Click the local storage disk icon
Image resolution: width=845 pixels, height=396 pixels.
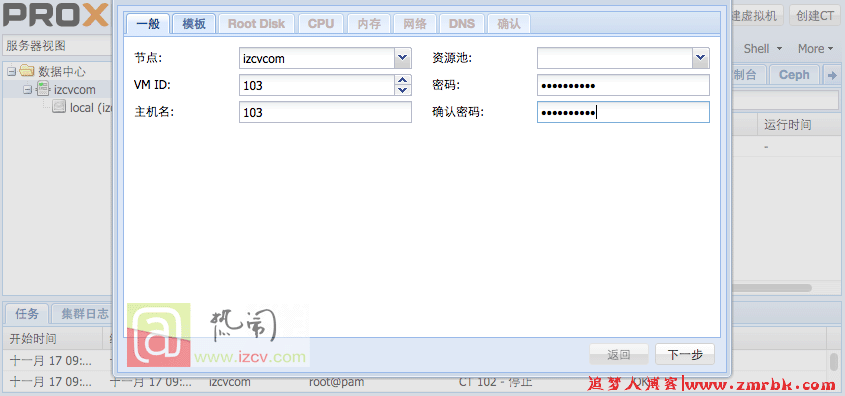(x=59, y=107)
